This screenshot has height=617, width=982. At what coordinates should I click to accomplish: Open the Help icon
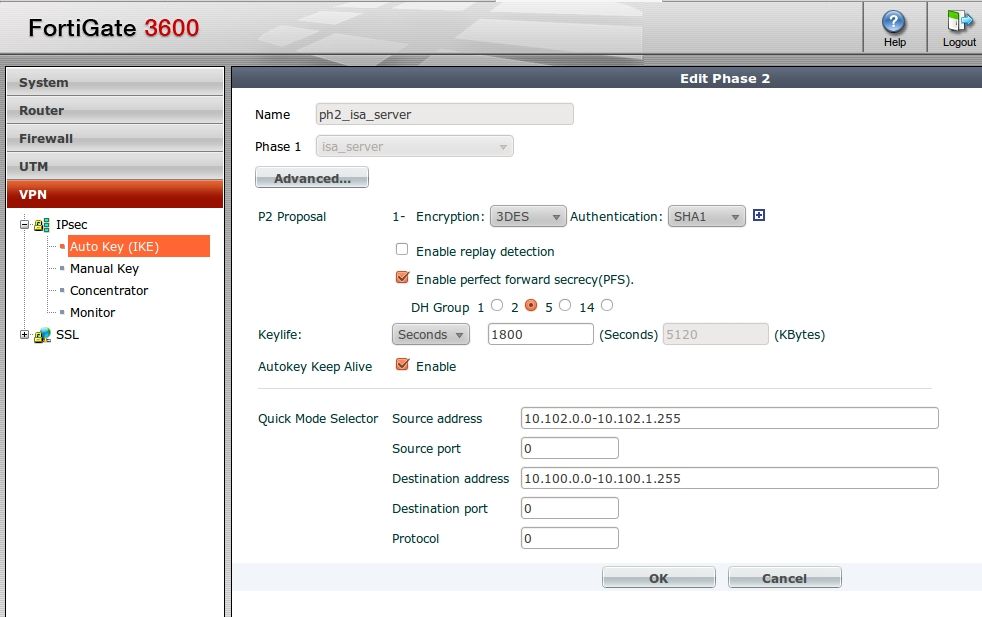tap(894, 23)
